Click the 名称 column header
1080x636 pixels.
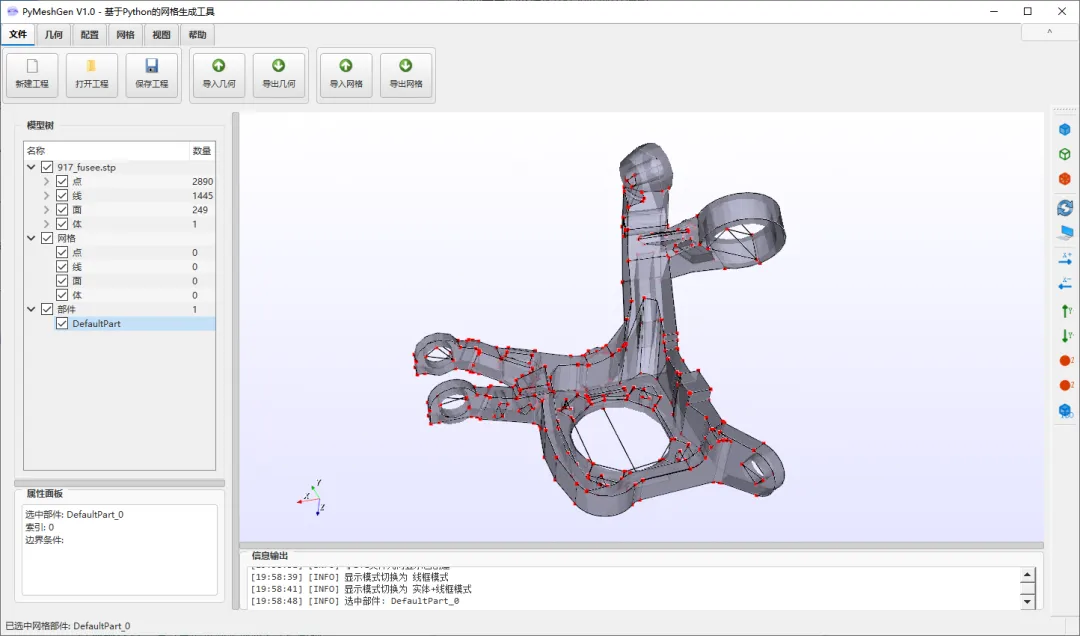click(x=106, y=150)
